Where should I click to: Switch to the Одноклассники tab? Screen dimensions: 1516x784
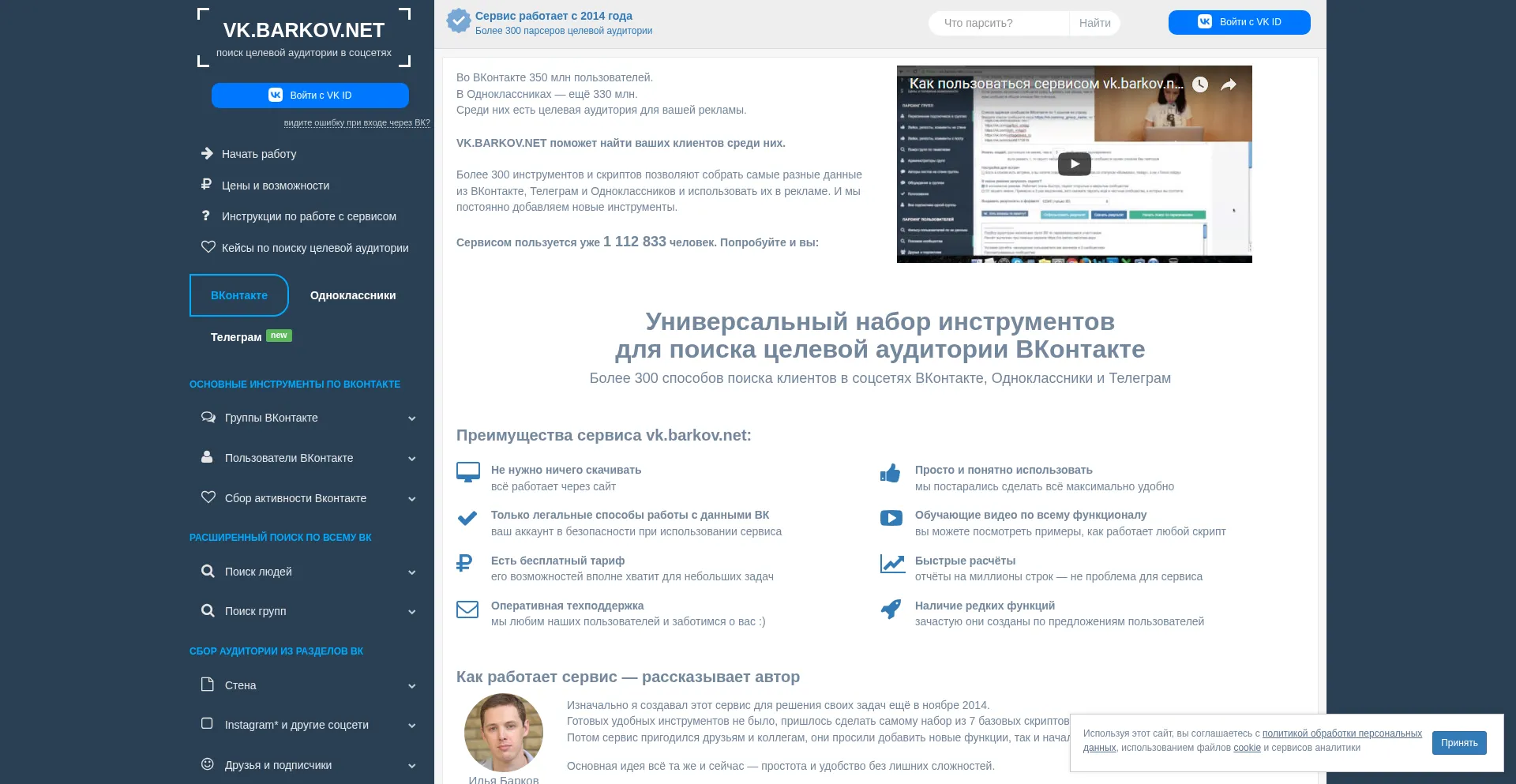[353, 295]
